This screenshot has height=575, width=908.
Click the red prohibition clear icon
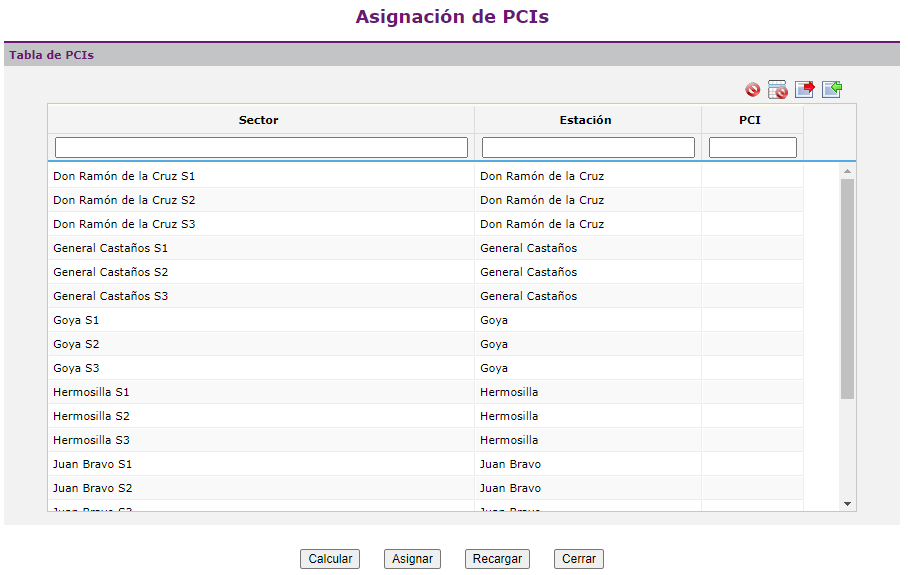coord(752,90)
